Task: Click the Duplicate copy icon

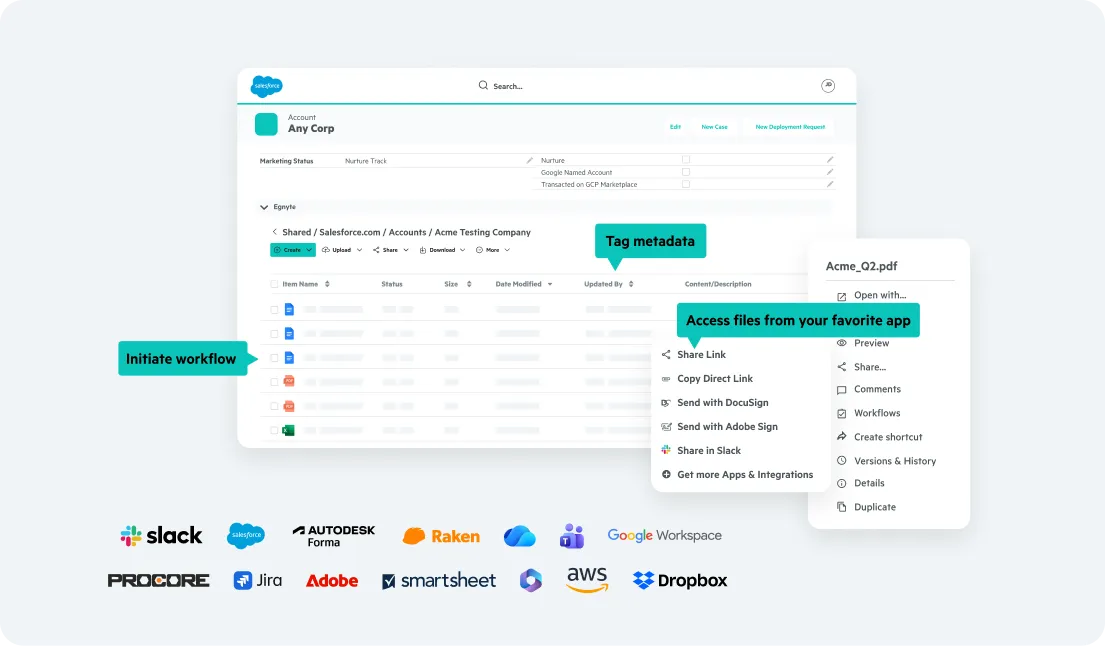Action: coord(841,507)
